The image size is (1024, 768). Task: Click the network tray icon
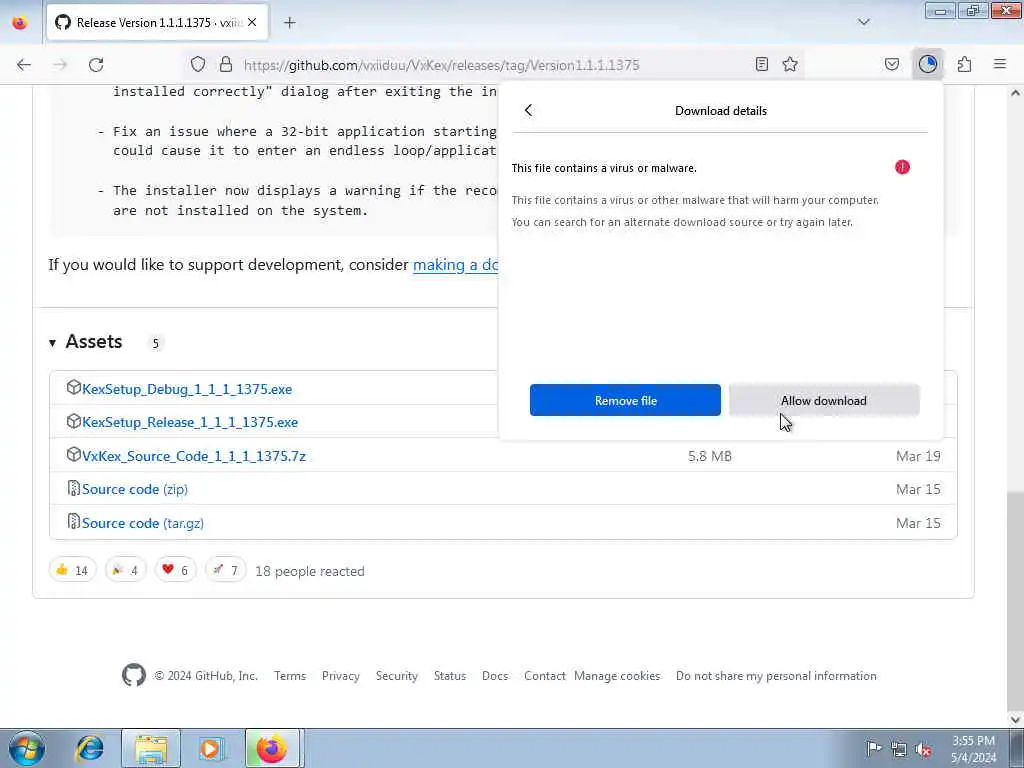click(899, 749)
